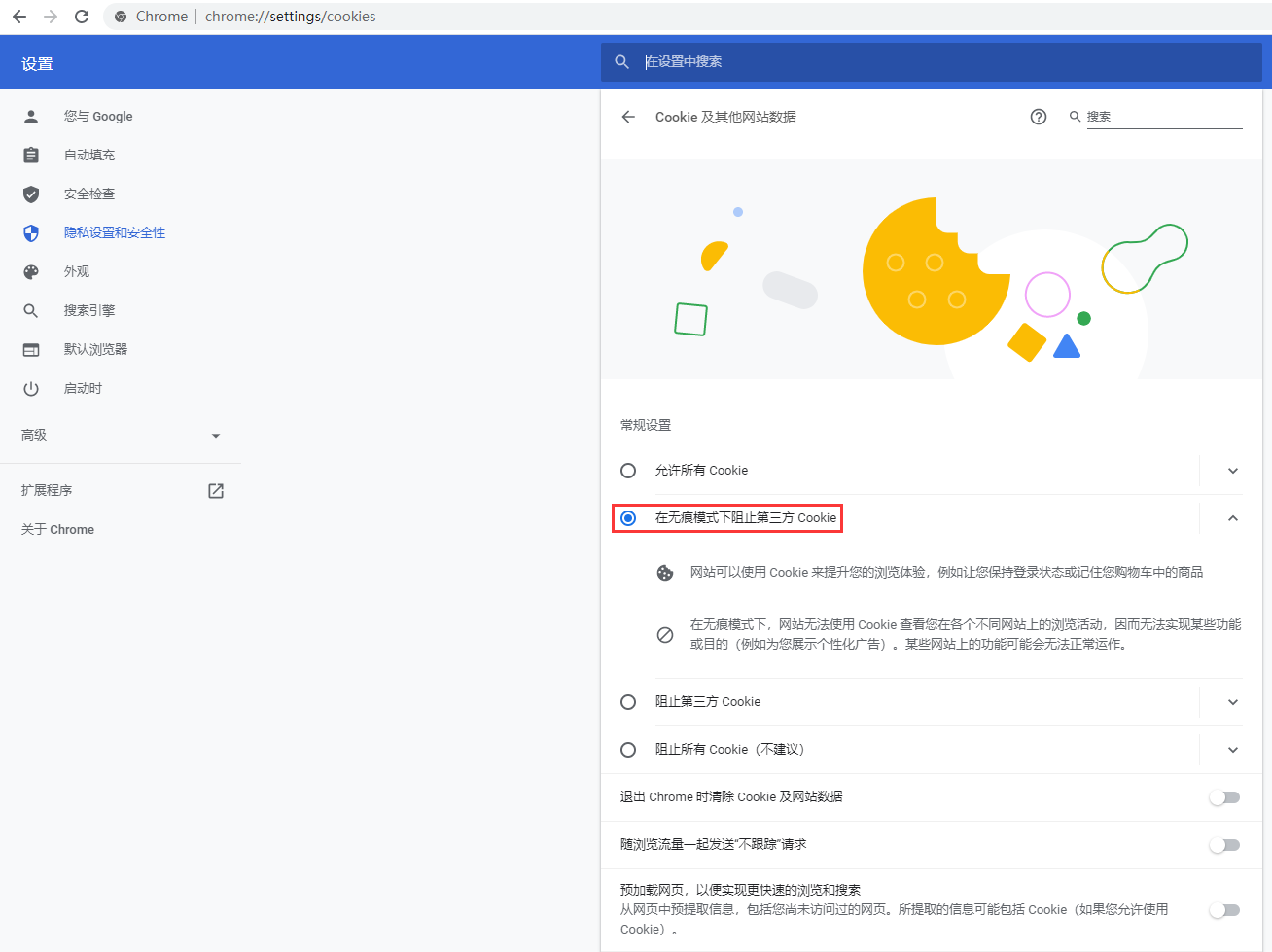Click the magnifier icon in the settings search bar
The height and width of the screenshot is (952, 1272).
(622, 62)
